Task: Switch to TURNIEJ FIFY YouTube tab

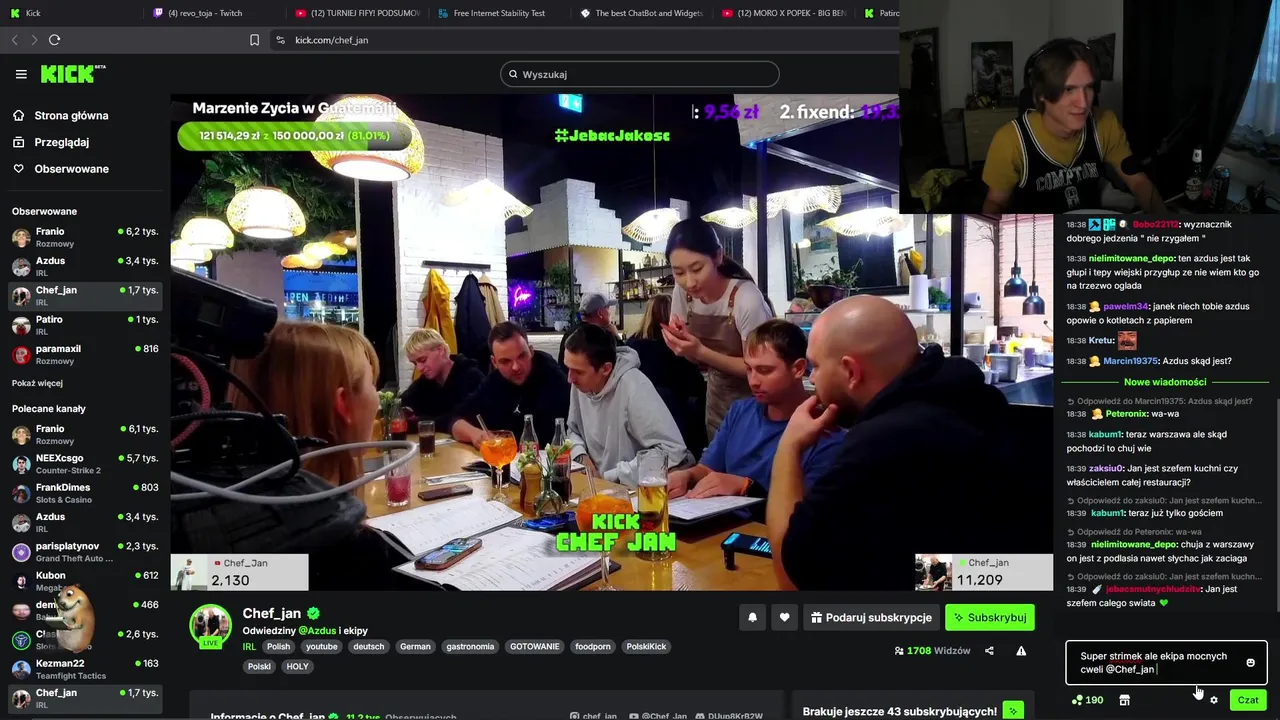Action: pos(358,13)
